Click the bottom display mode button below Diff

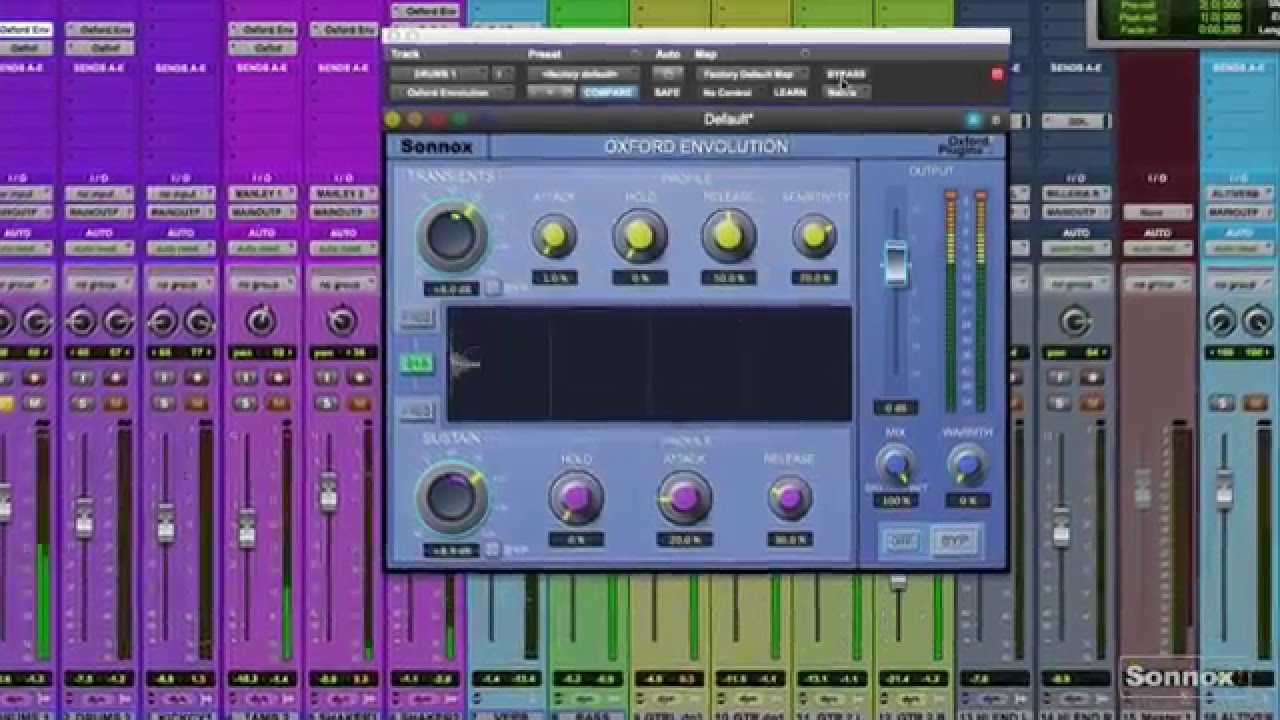[417, 410]
